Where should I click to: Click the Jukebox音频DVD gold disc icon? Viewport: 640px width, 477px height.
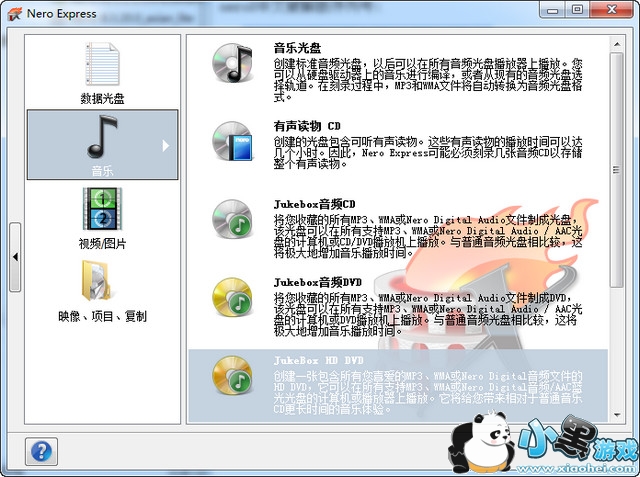(232, 297)
